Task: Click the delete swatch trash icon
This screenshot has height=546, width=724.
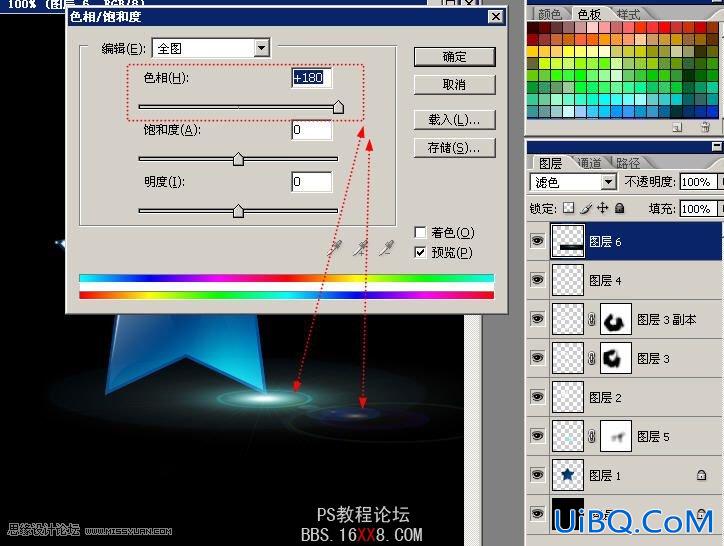Action: pyautogui.click(x=705, y=127)
